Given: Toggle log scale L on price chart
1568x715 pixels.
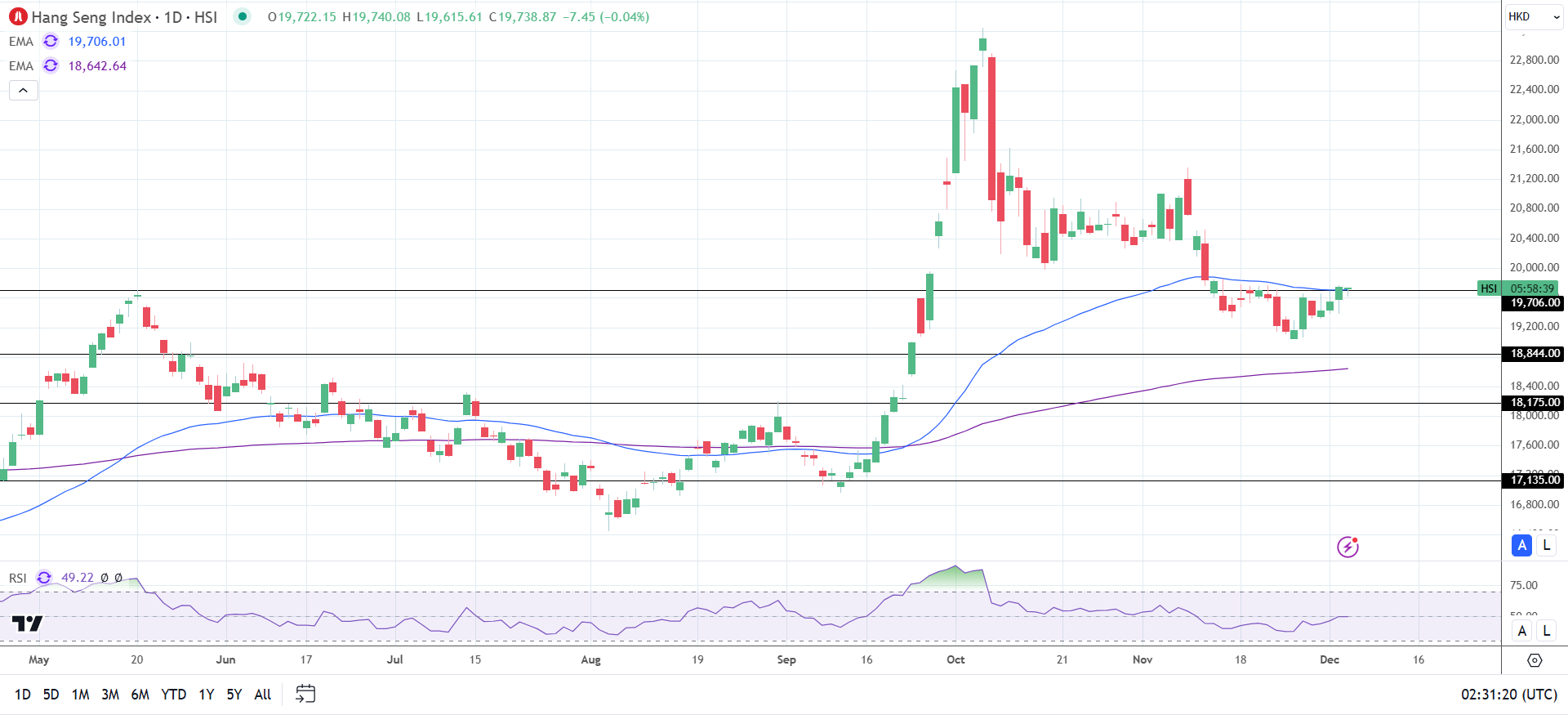Looking at the screenshot, I should (1546, 545).
